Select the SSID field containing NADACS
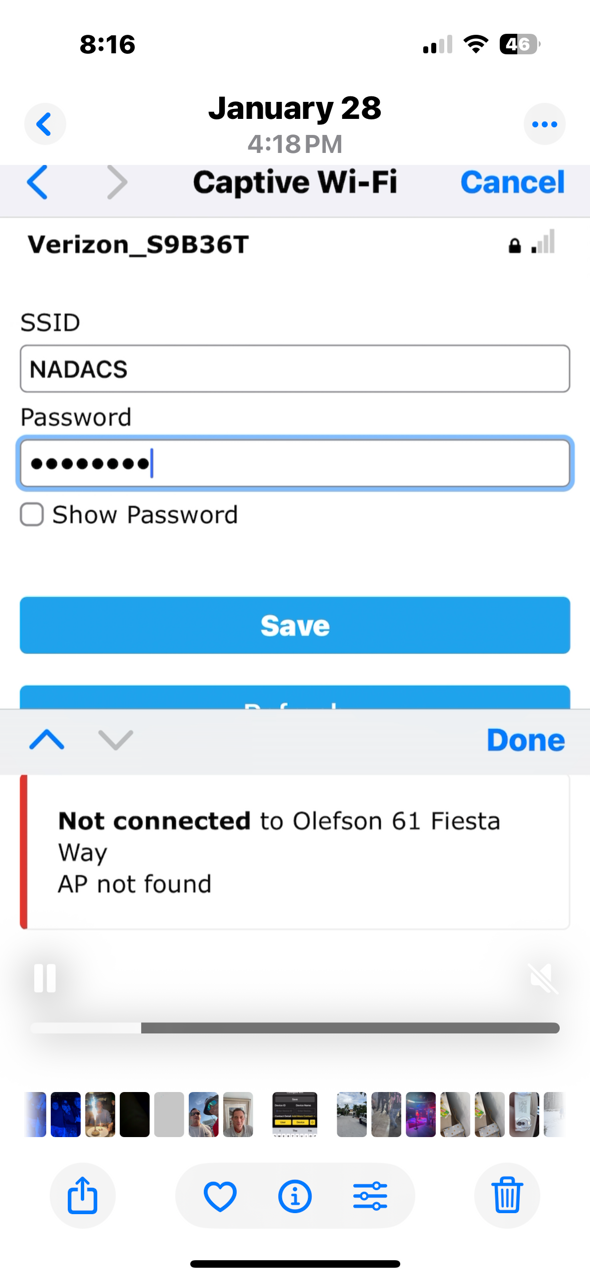 [x=295, y=369]
